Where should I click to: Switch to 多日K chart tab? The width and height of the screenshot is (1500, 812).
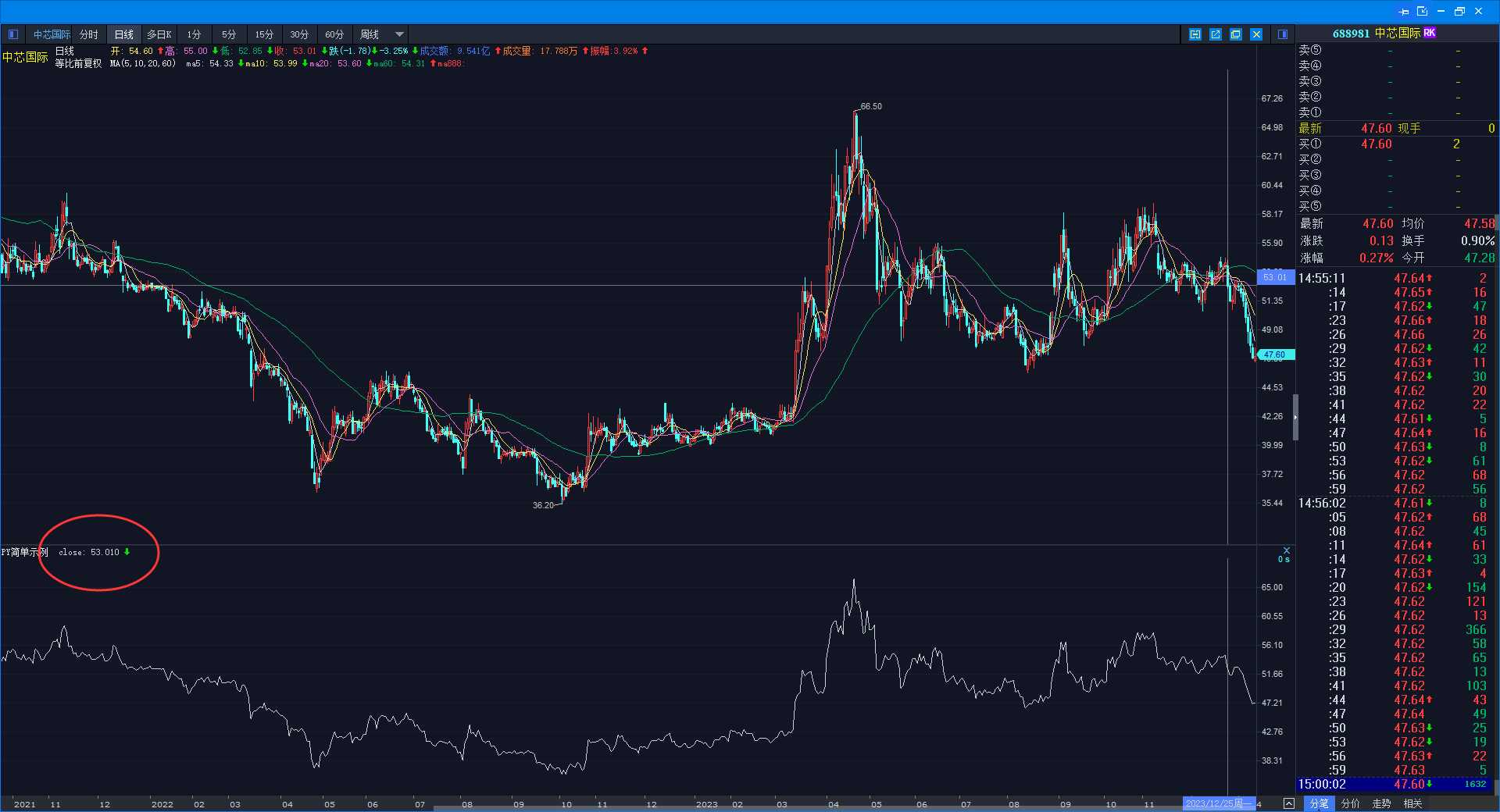tap(159, 34)
